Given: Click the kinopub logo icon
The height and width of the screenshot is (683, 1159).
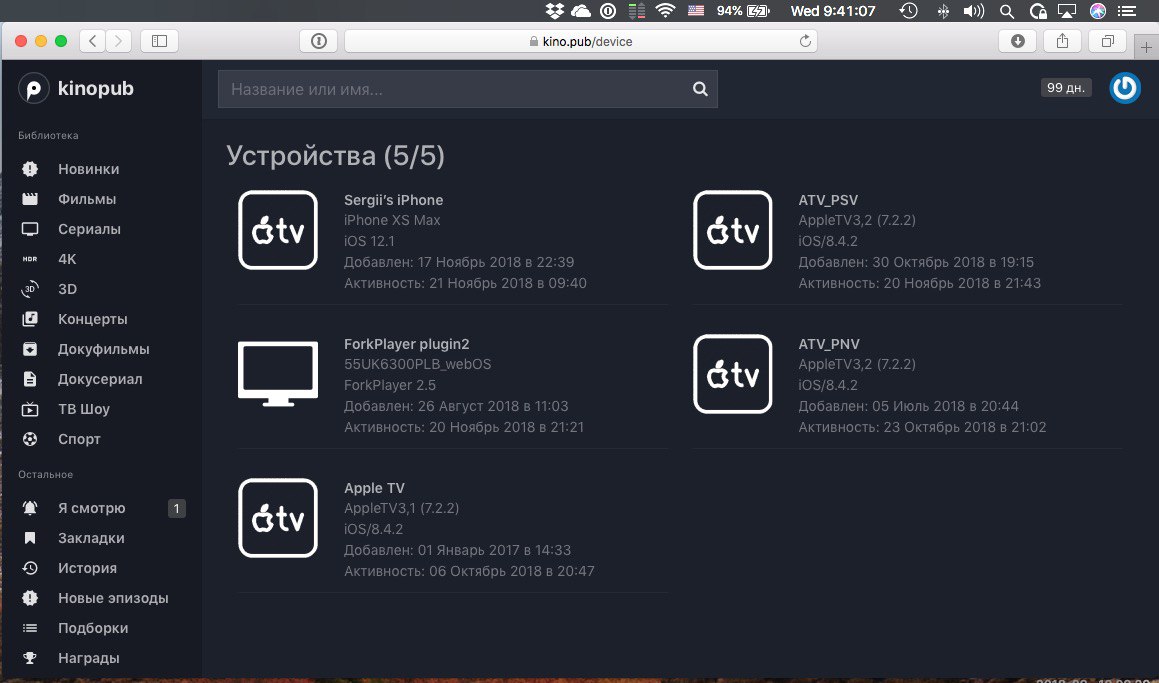Looking at the screenshot, I should click(x=33, y=89).
